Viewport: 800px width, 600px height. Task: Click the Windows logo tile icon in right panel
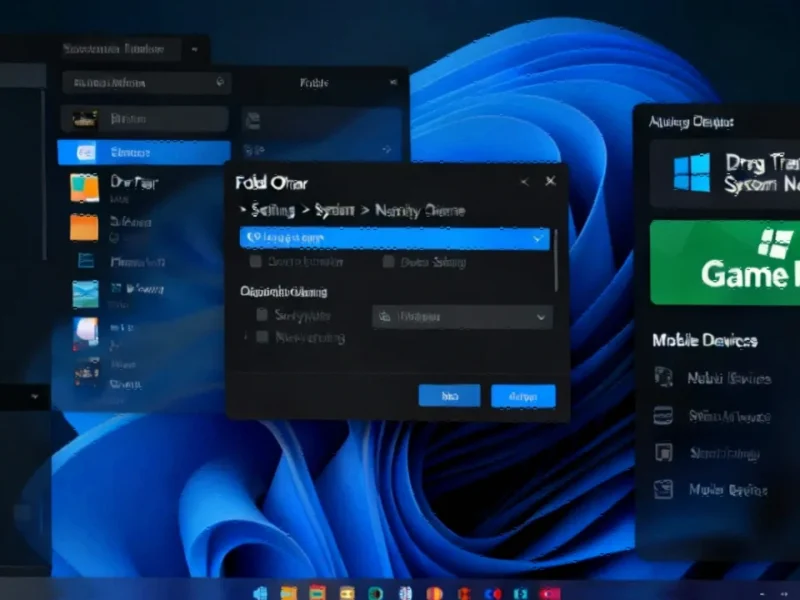(x=691, y=173)
